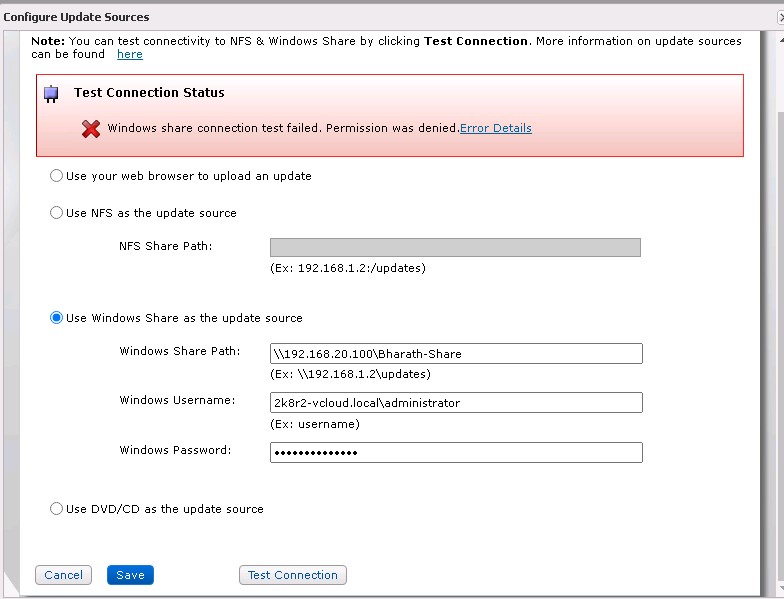Click the 'Windows Password:' label
The width and height of the screenshot is (784, 599).
coord(175,450)
